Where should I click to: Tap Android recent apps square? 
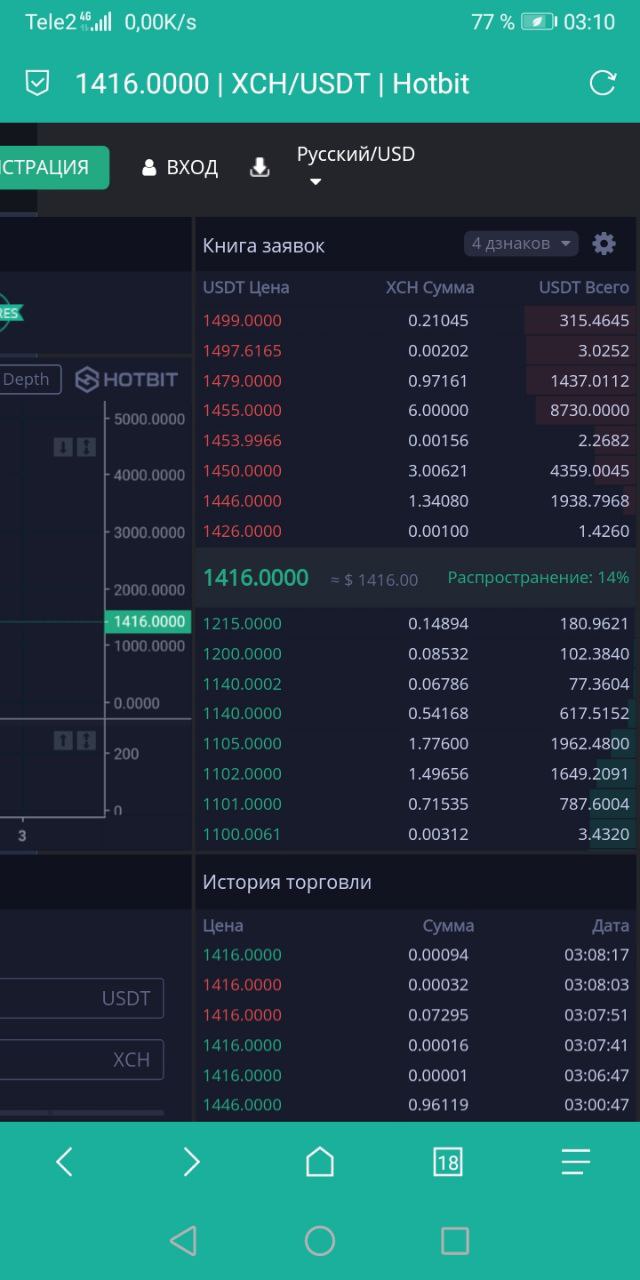tap(455, 1241)
